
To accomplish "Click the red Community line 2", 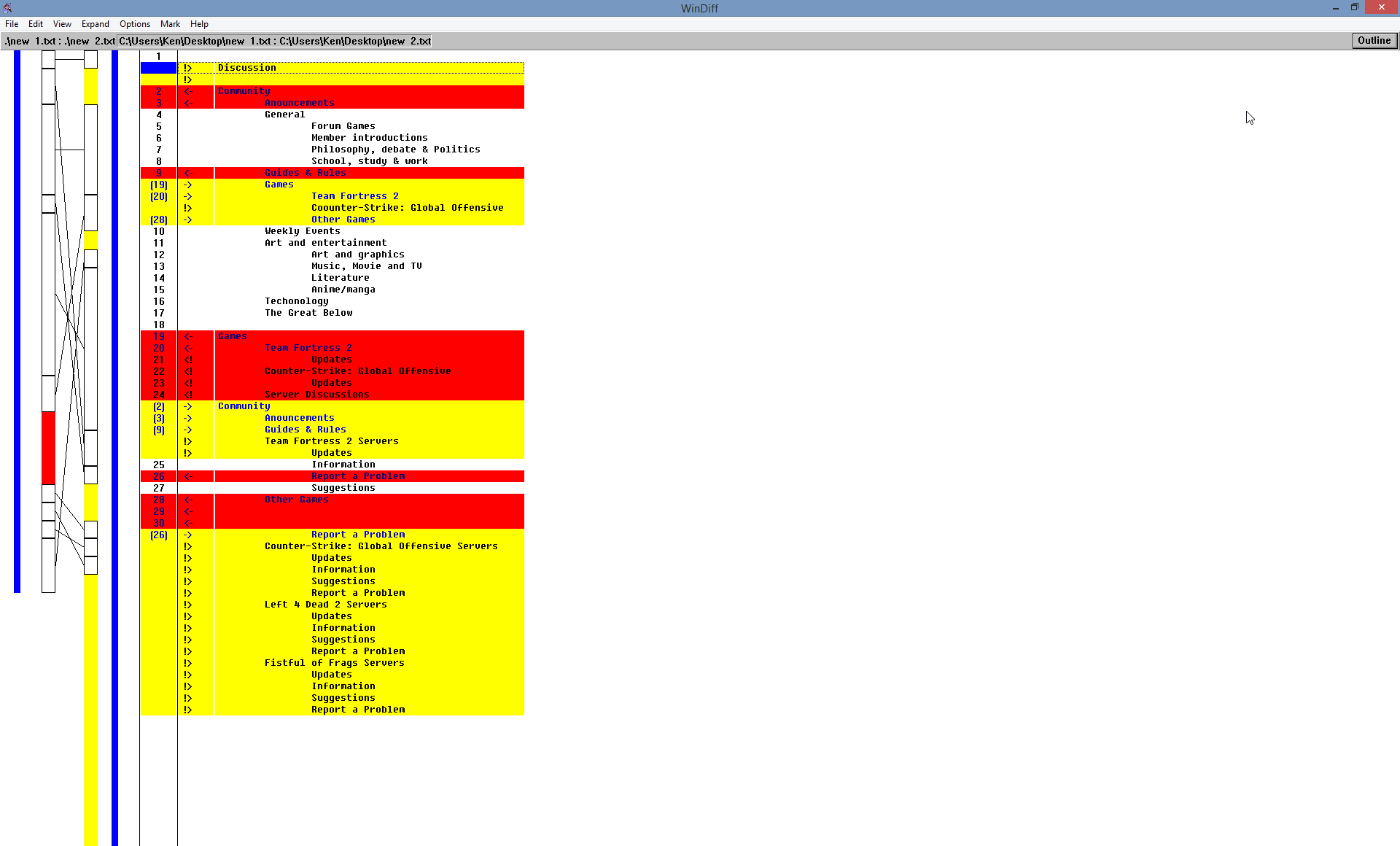I will click(x=244, y=91).
